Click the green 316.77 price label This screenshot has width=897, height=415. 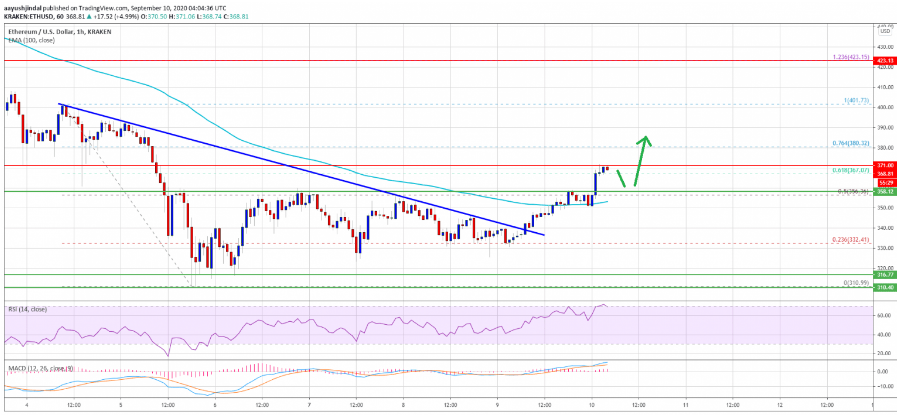click(x=885, y=275)
